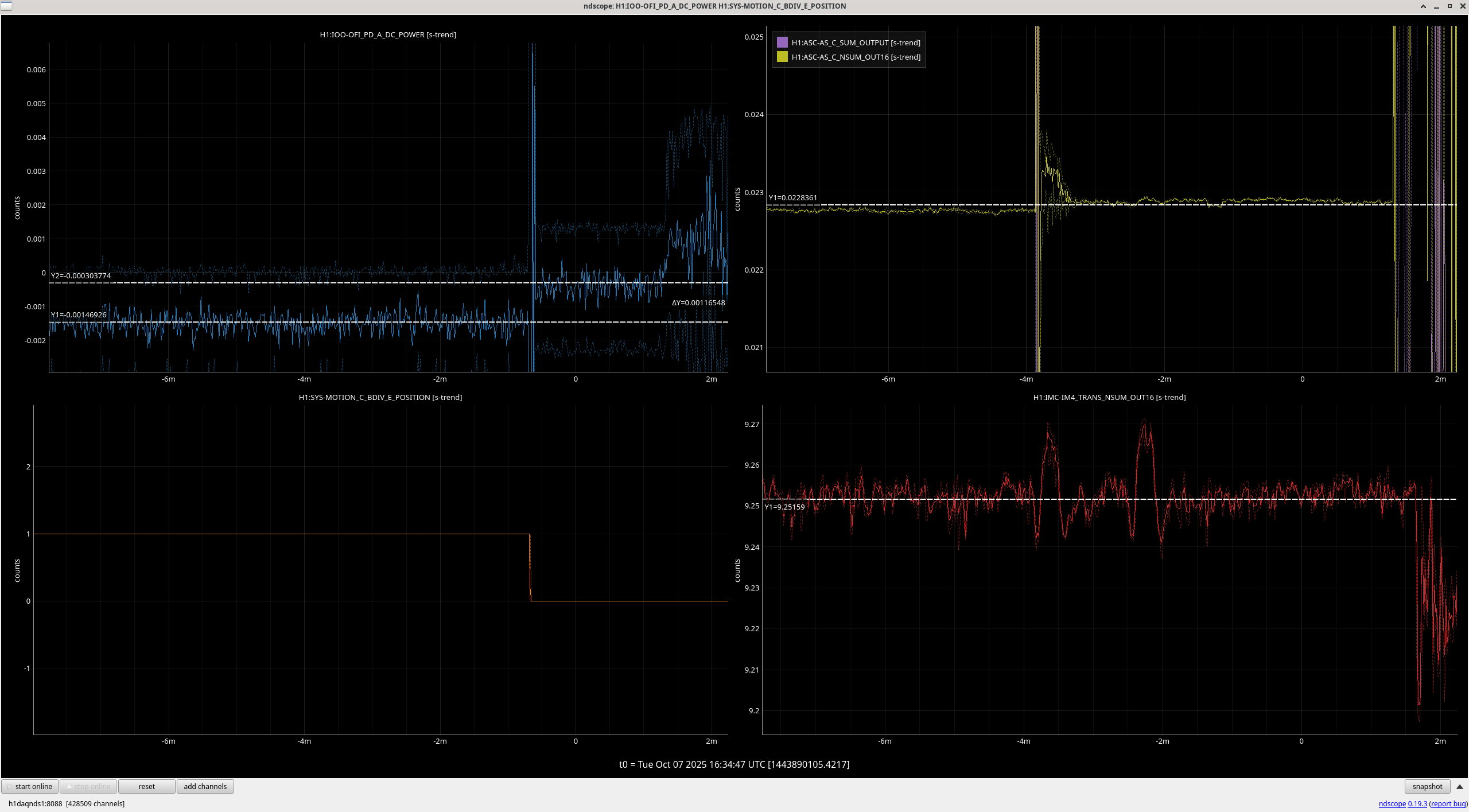Click the H1:IOO-OFI_PD_A_DC_POWER plot title
Viewport: 1469px width, 812px height.
388,34
